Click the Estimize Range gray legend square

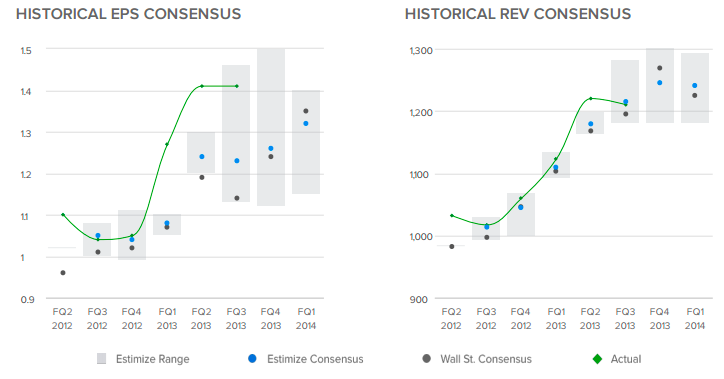(x=102, y=359)
